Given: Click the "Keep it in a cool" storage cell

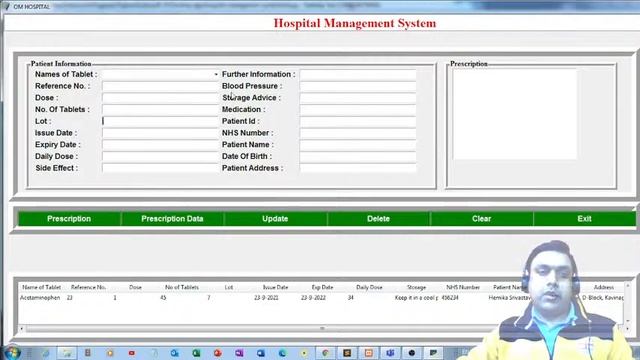Looking at the screenshot, I should (416, 298).
